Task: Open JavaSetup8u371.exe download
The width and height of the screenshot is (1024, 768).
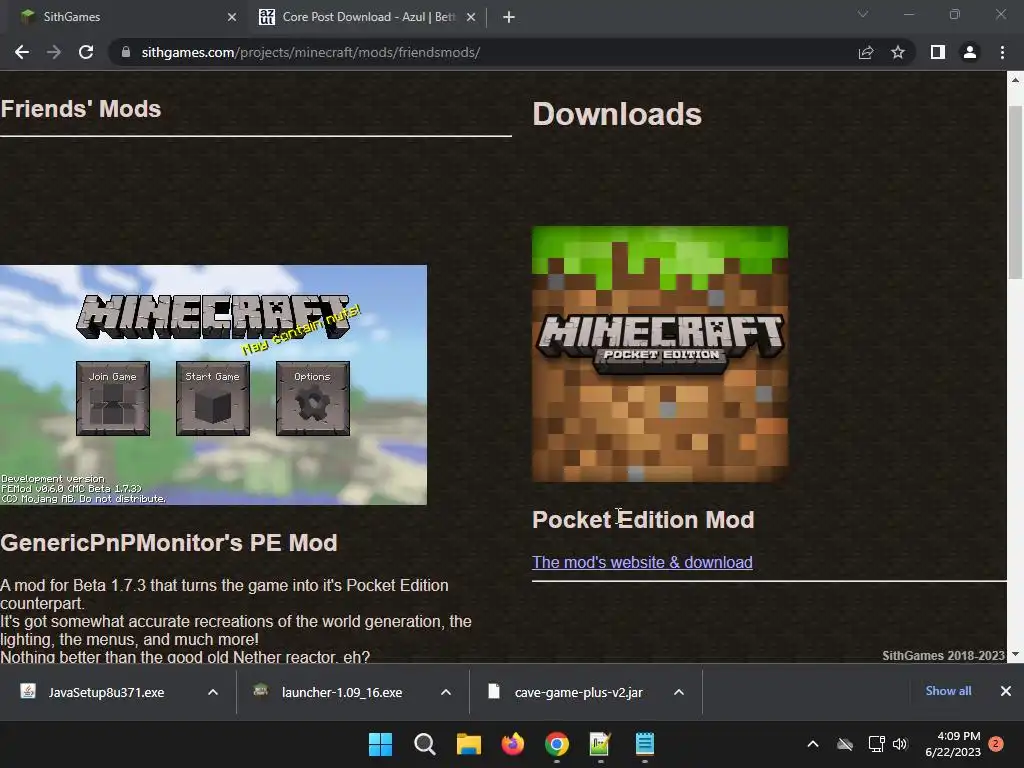Action: click(x=104, y=692)
